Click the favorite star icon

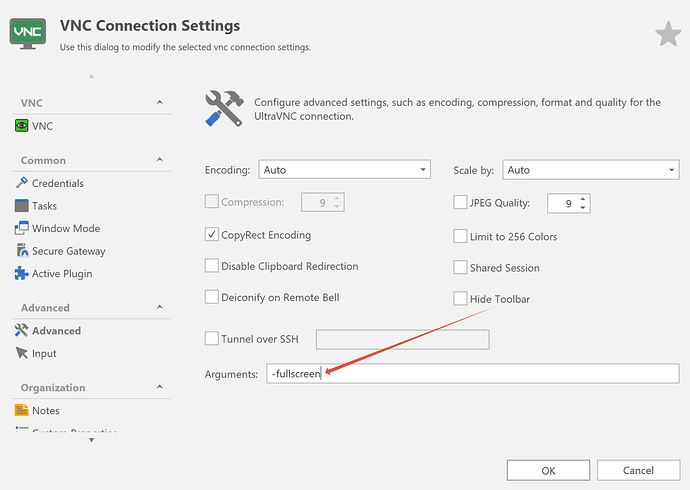point(668,34)
